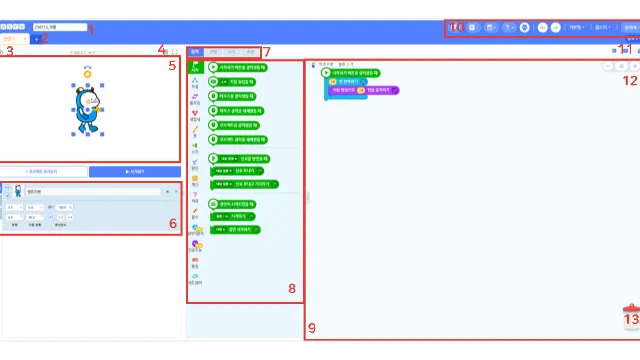Screen dimensions: 640x360
Task: Select the 판단 block category
Action: pyautogui.click(x=195, y=165)
